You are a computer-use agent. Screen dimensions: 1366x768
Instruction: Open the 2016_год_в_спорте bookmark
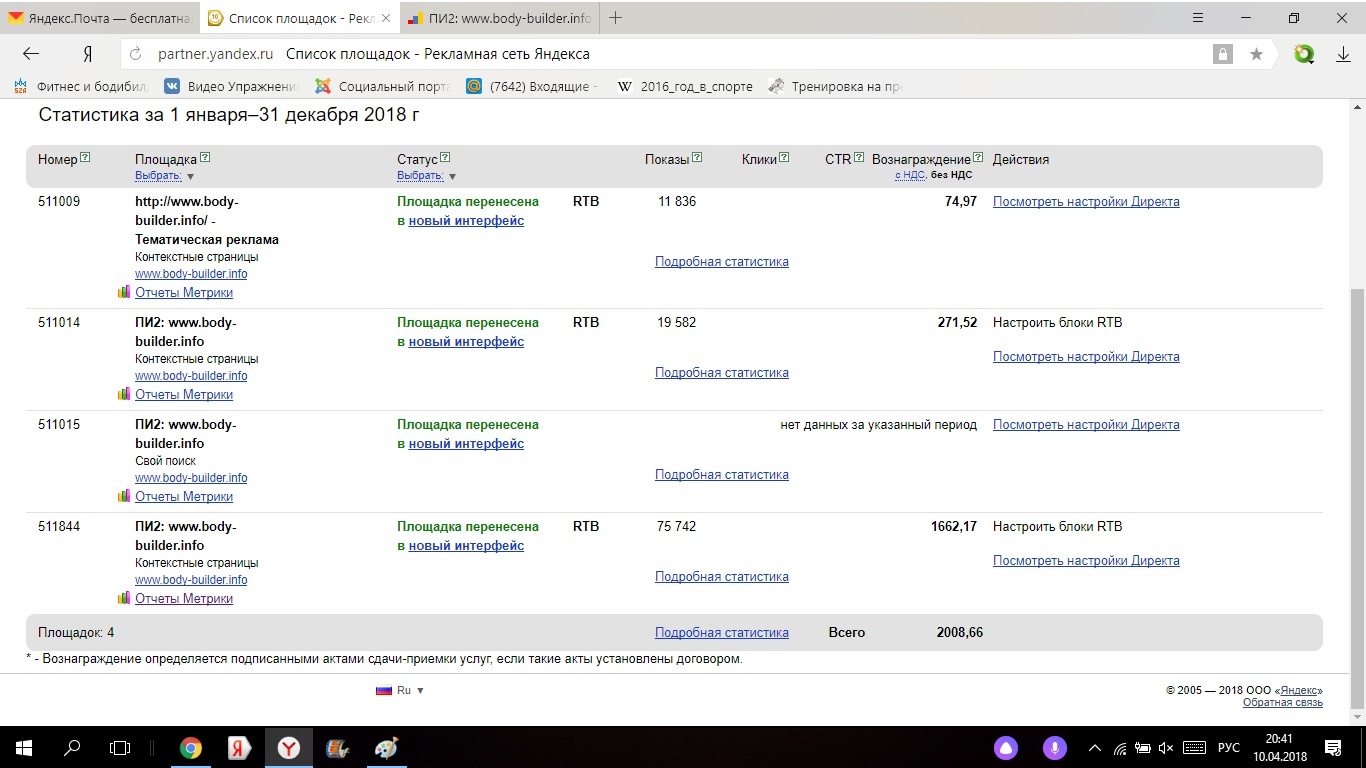pos(685,86)
